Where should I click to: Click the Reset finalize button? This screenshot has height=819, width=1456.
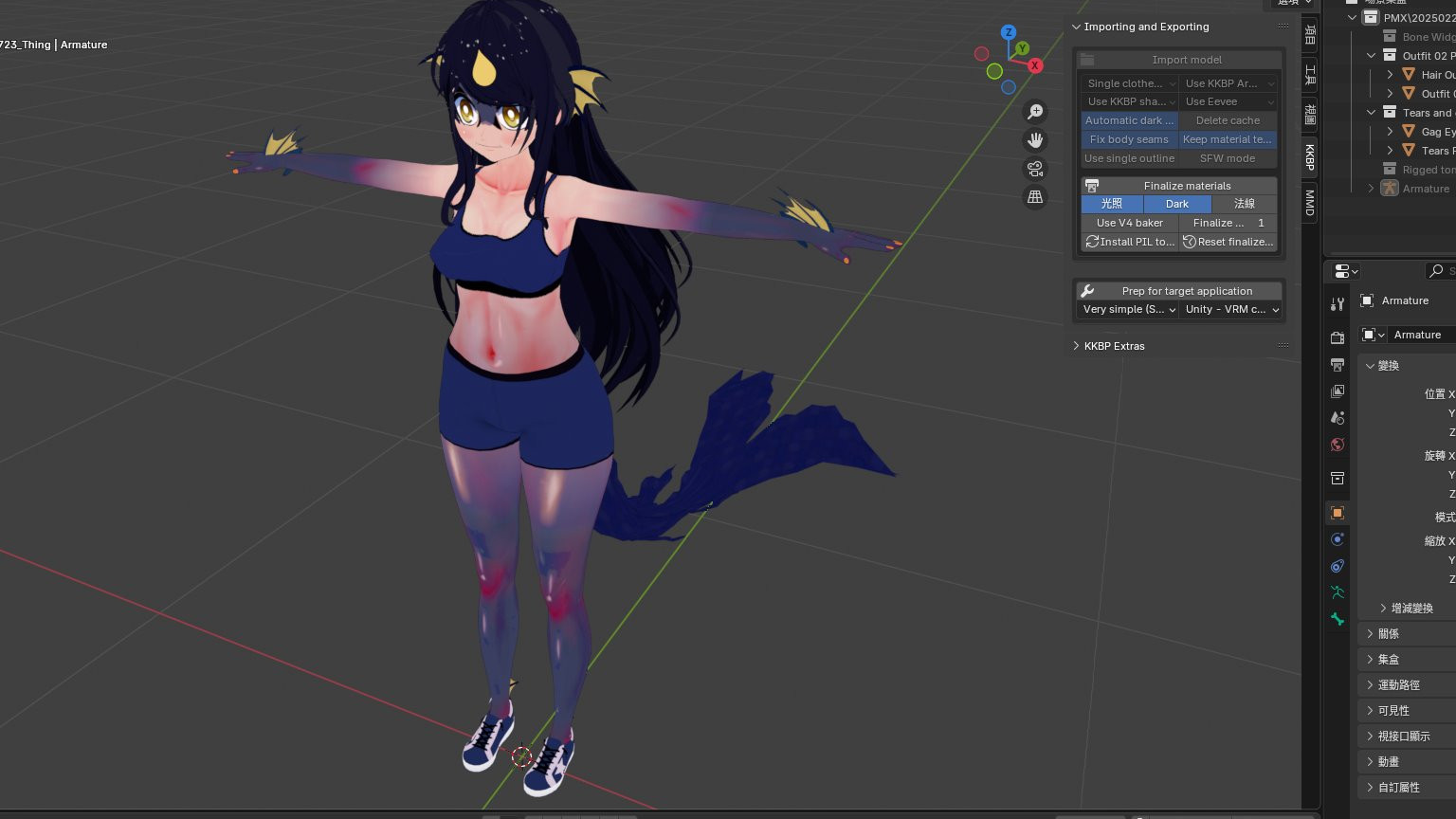(1228, 242)
